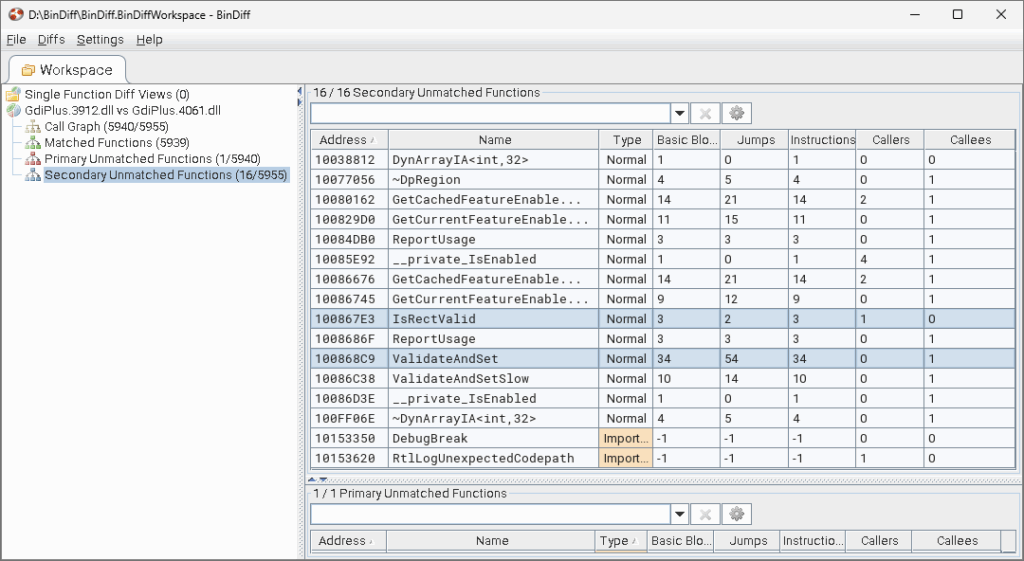The width and height of the screenshot is (1024, 561).
Task: Sort primary table by Type column
Action: coord(620,541)
